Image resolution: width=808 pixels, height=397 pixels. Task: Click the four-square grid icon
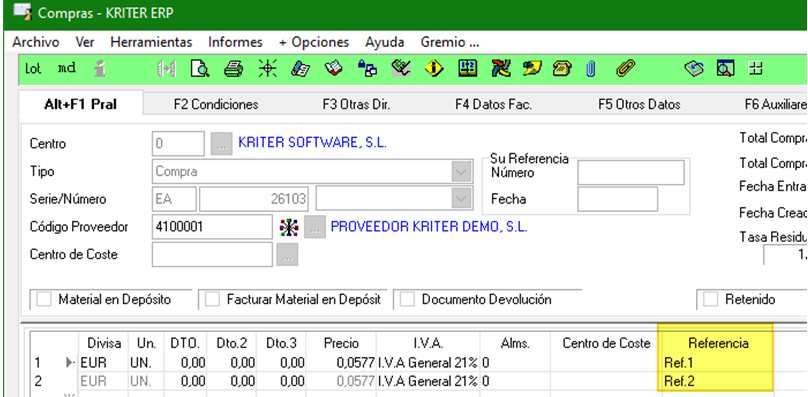click(755, 69)
